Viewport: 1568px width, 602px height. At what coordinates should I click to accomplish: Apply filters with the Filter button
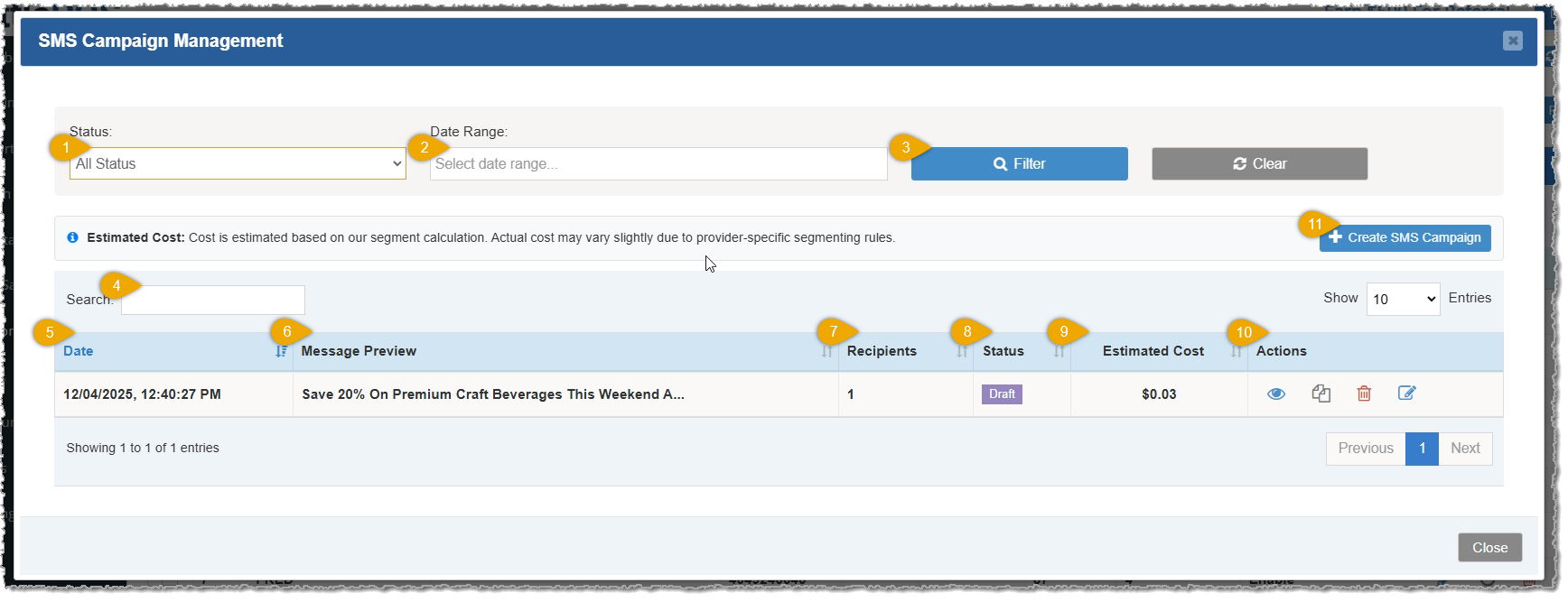click(1019, 163)
